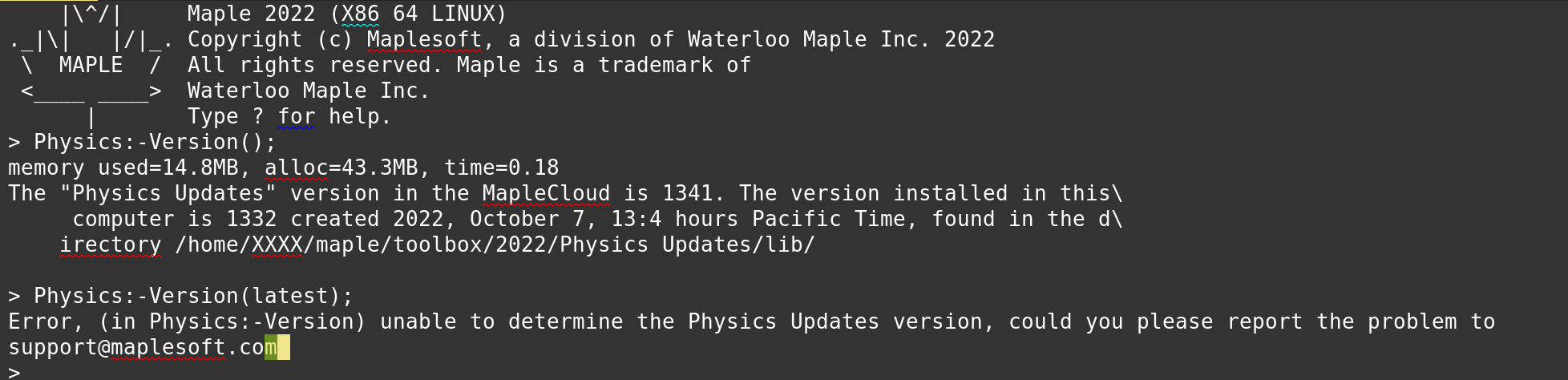Click the word MapleCloud in the output
Viewport: 1568px width, 380px height.
546,194
